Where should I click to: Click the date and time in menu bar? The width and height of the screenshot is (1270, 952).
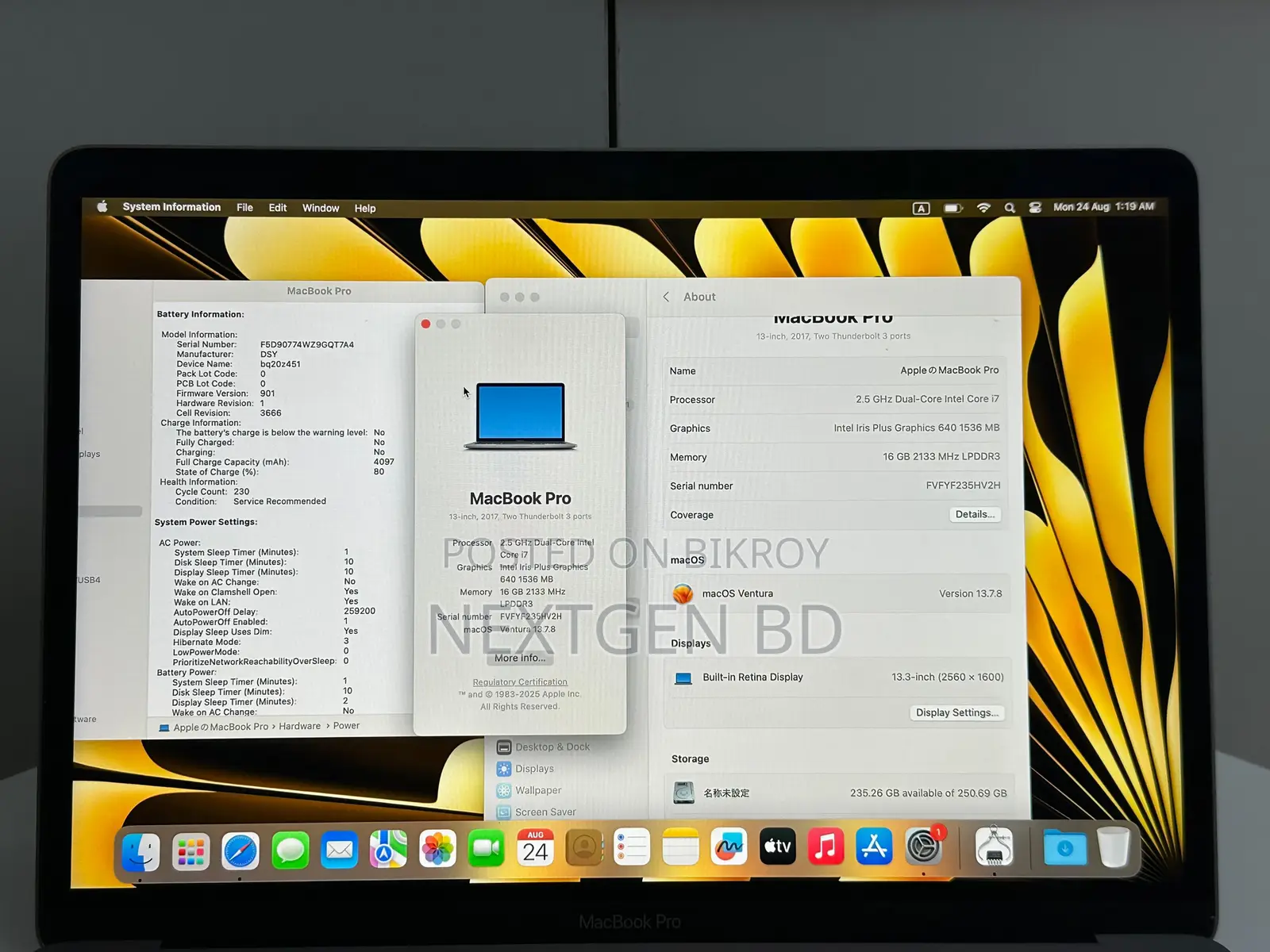[1103, 207]
